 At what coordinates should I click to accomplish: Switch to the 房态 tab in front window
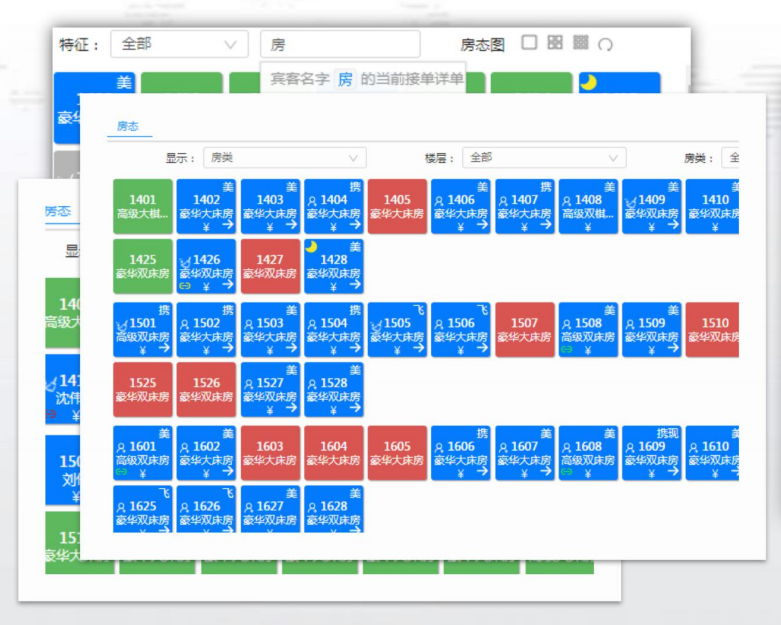(128, 126)
